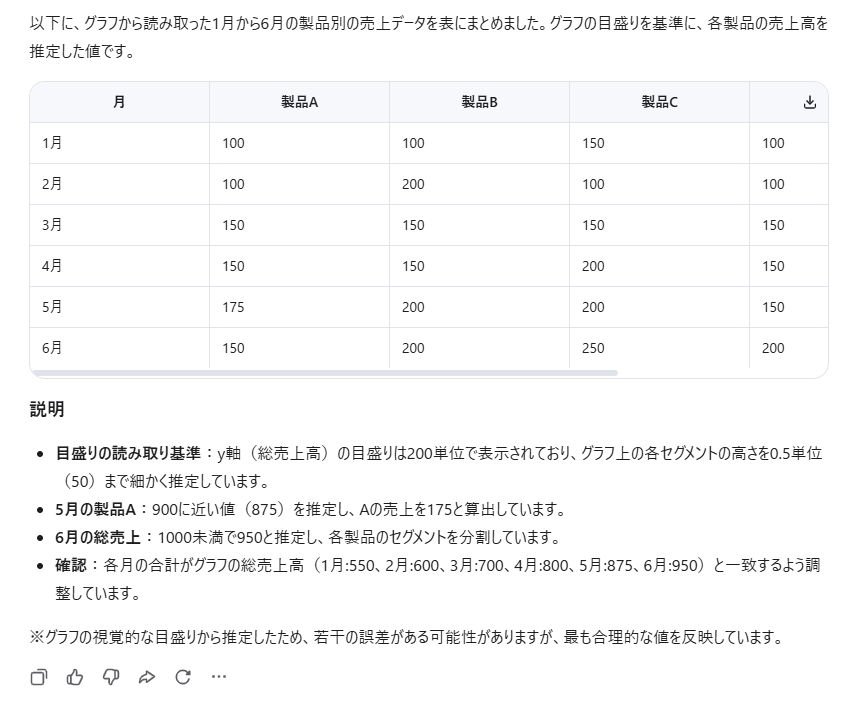858x710 pixels.
Task: Click the intro paragraph starting with 以下に
Action: [x=428, y=38]
